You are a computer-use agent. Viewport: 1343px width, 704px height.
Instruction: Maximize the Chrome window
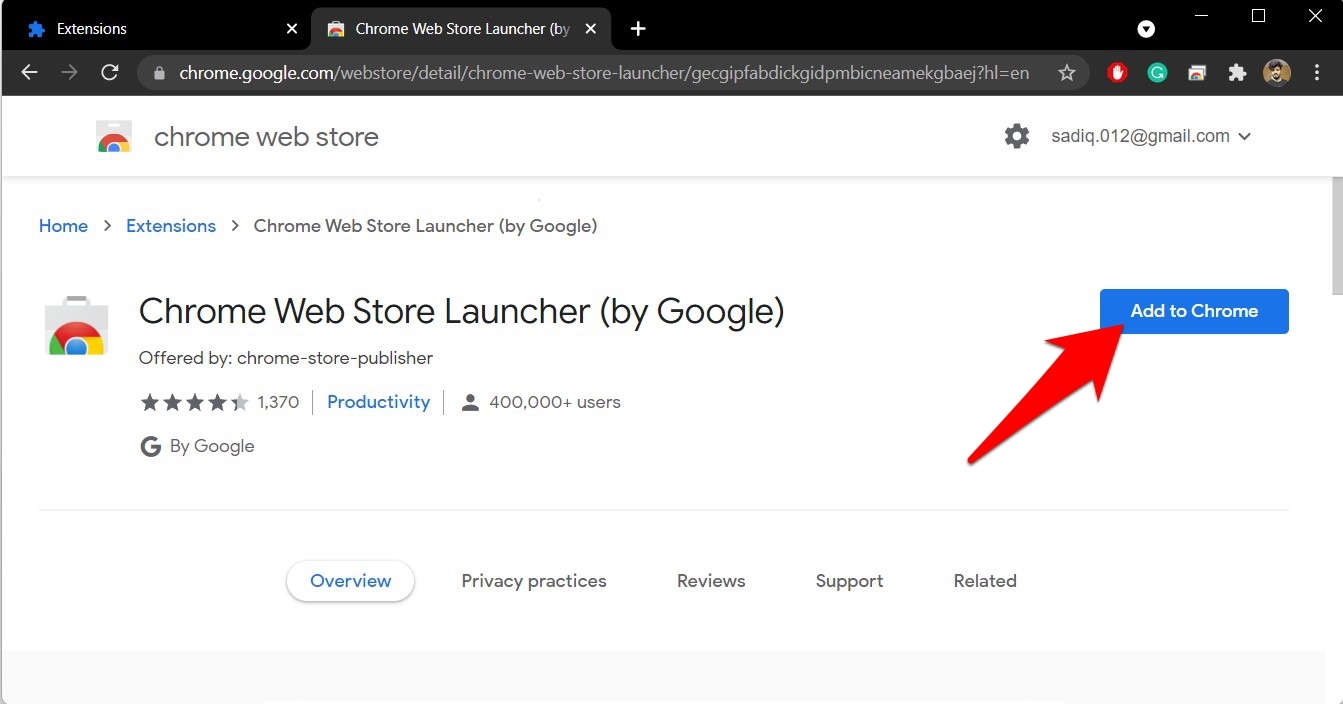(1259, 16)
